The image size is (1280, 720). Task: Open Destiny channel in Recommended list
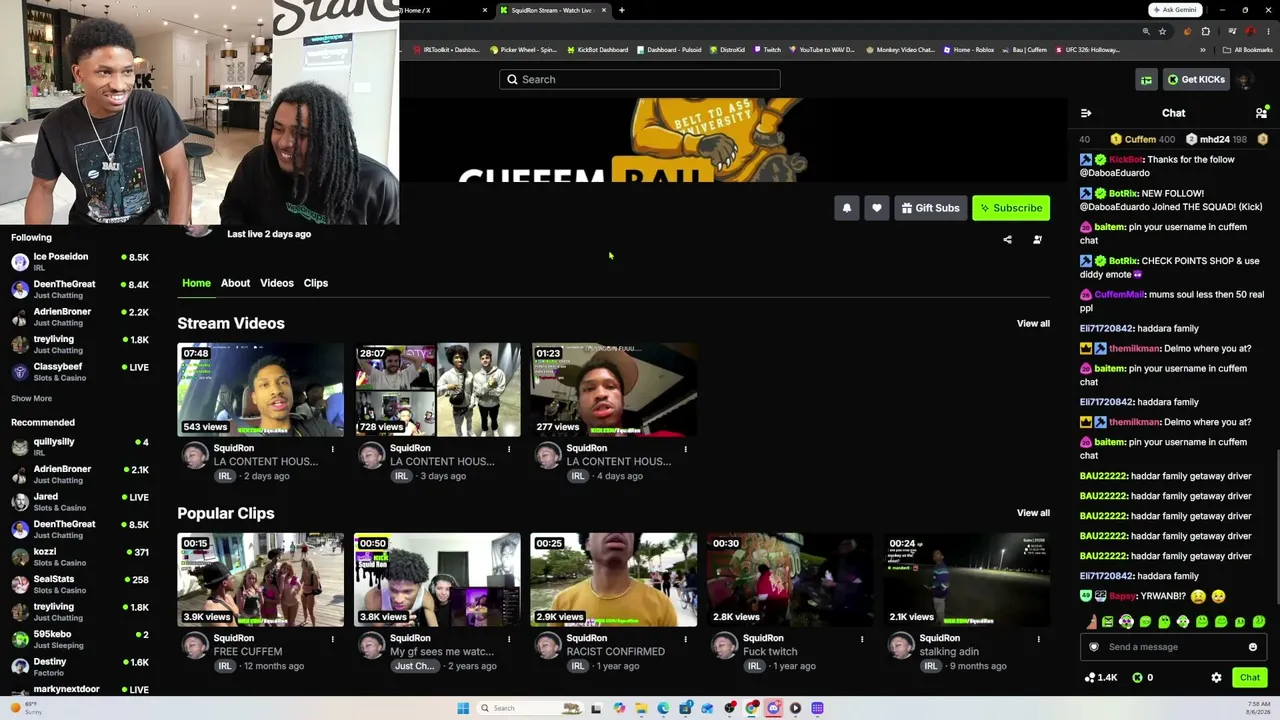coord(80,666)
